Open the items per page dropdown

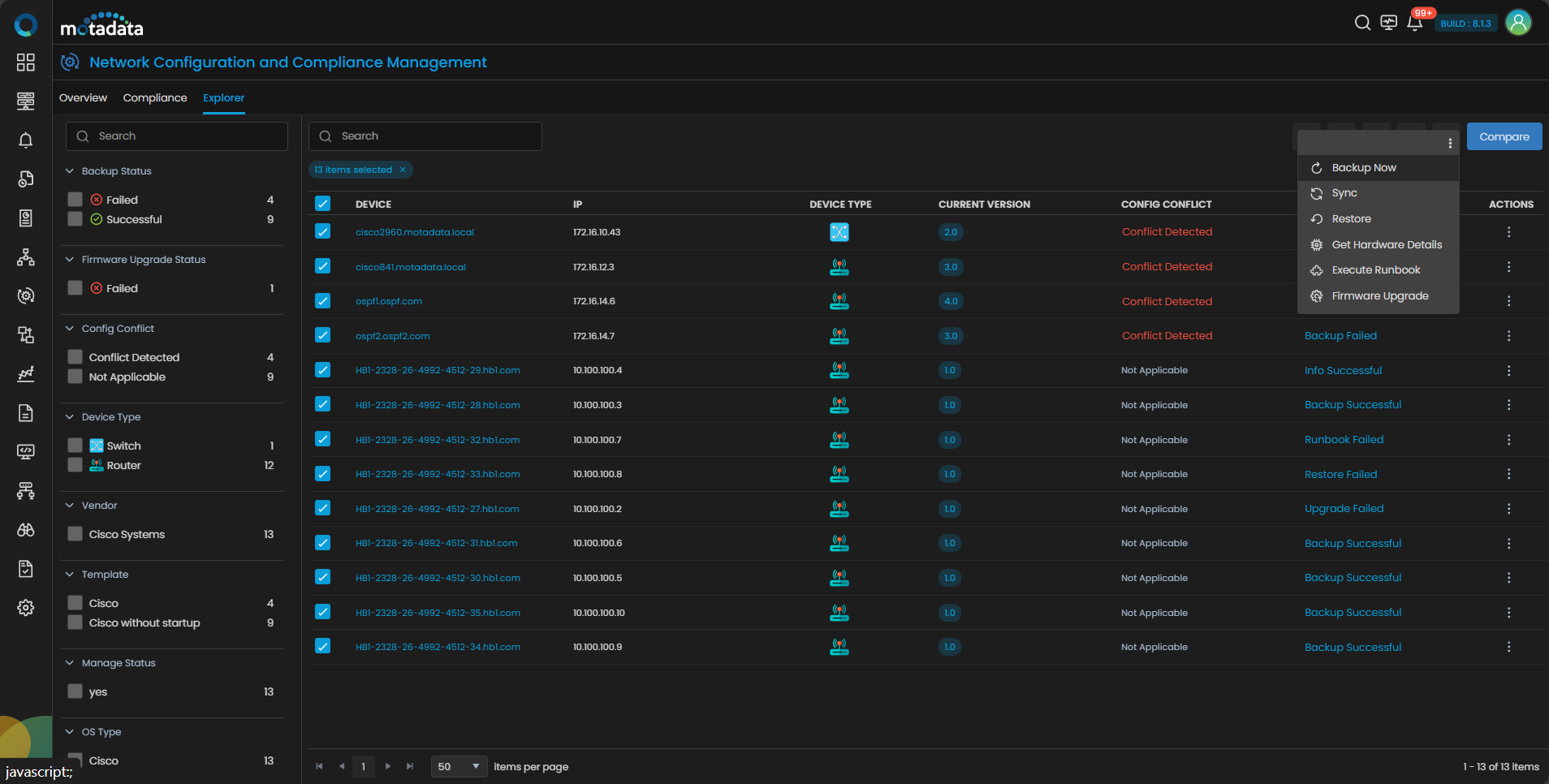pos(459,766)
